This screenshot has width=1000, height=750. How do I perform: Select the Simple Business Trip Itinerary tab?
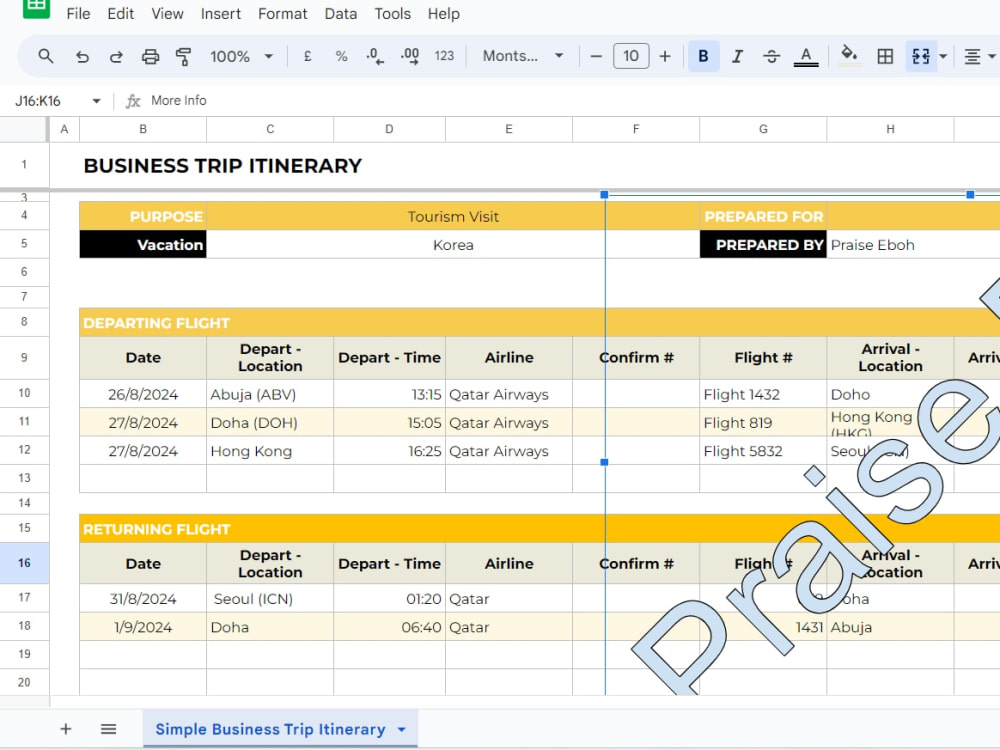(270, 729)
